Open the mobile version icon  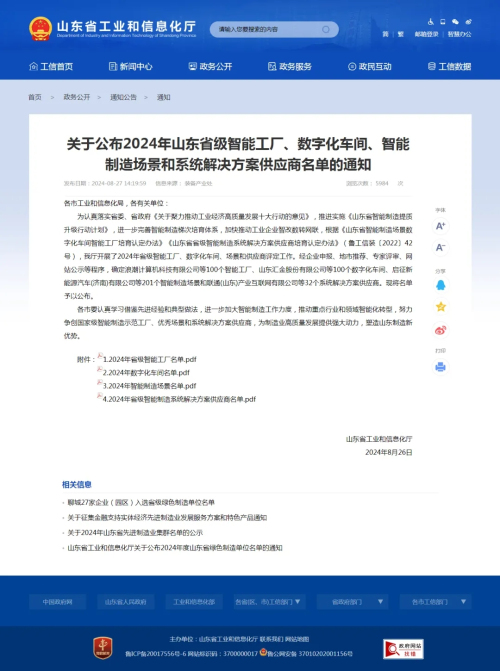point(443,21)
